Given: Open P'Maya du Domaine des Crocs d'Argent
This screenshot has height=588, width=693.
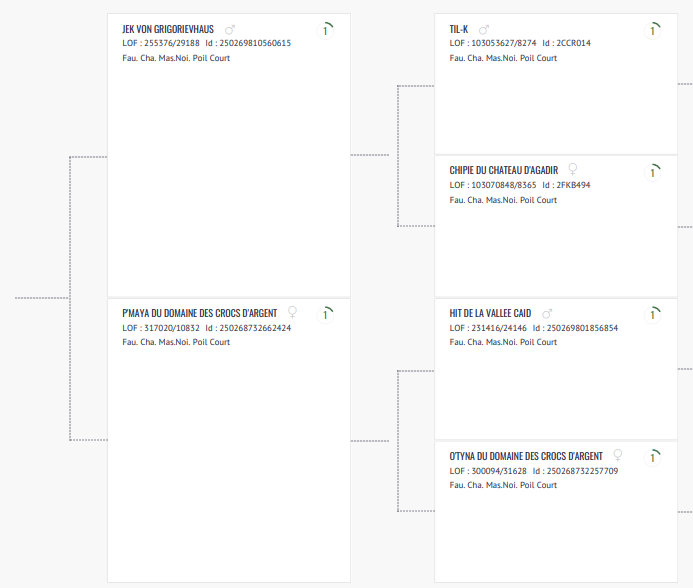Looking at the screenshot, I should tap(199, 314).
